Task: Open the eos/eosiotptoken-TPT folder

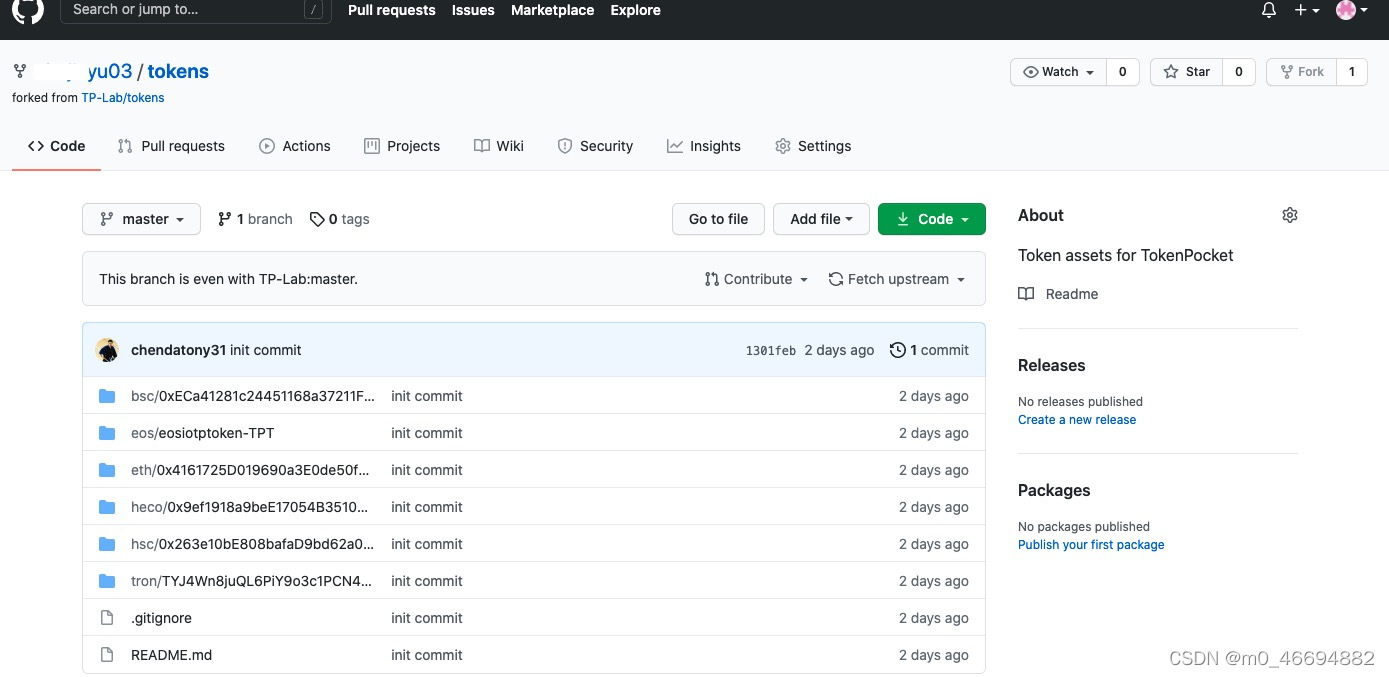Action: coord(202,433)
